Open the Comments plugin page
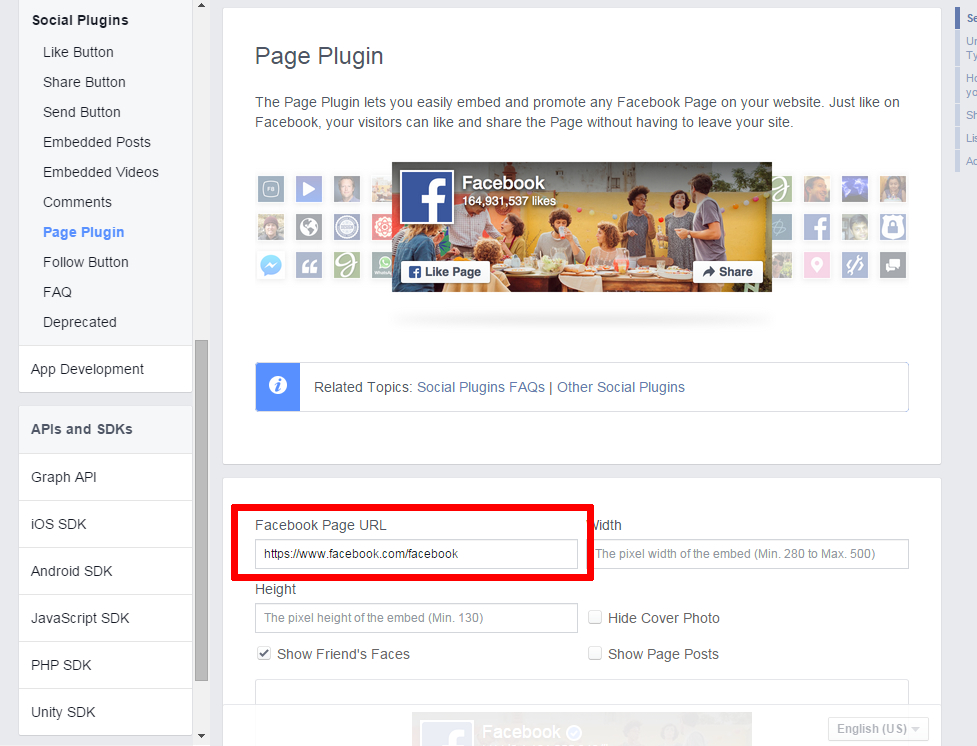This screenshot has height=746, width=977. pyautogui.click(x=77, y=202)
